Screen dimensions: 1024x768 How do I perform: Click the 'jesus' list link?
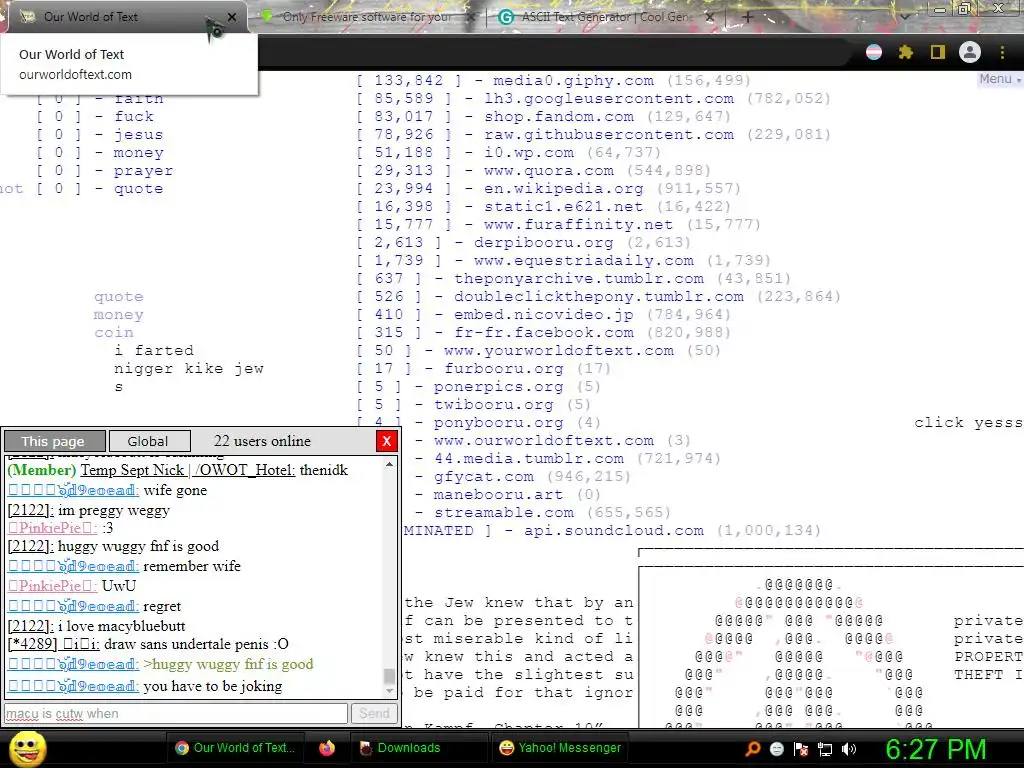click(x=138, y=135)
